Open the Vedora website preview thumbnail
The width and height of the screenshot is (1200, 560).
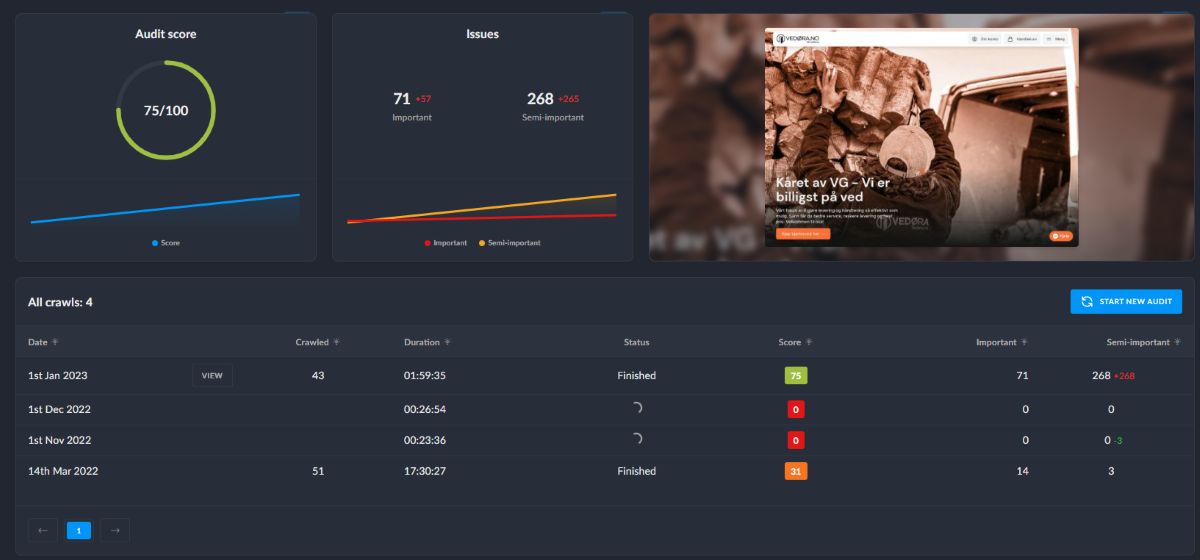[x=921, y=137]
